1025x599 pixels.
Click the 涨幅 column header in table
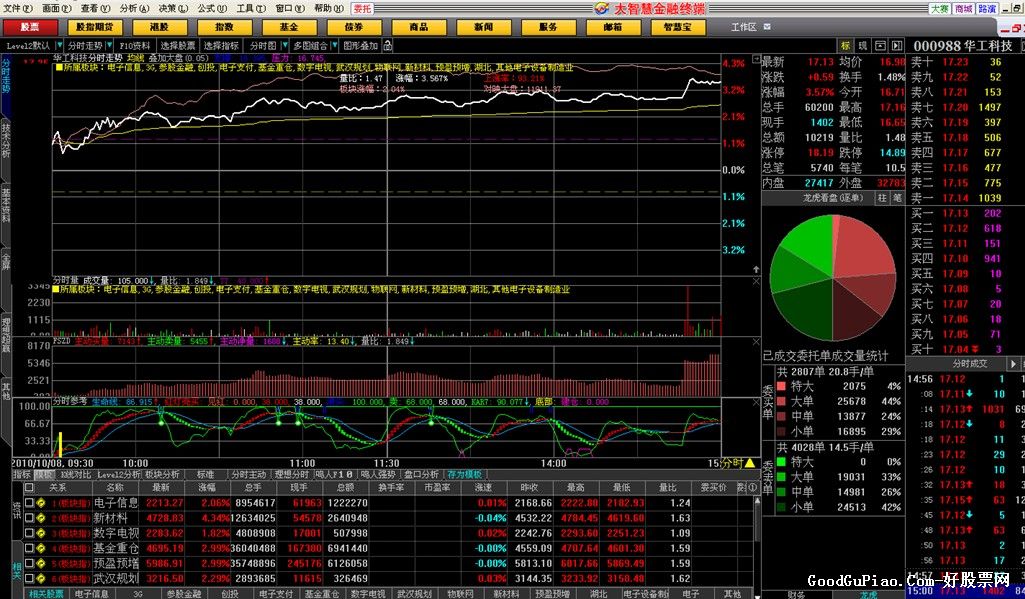[207, 487]
